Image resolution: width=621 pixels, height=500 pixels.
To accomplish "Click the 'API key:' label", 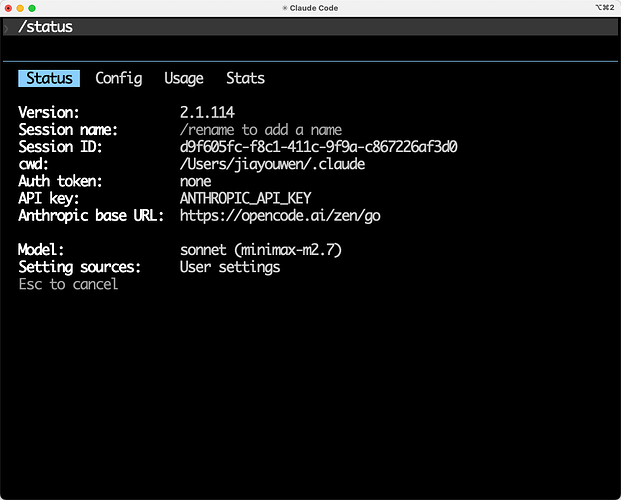I will coord(49,198).
